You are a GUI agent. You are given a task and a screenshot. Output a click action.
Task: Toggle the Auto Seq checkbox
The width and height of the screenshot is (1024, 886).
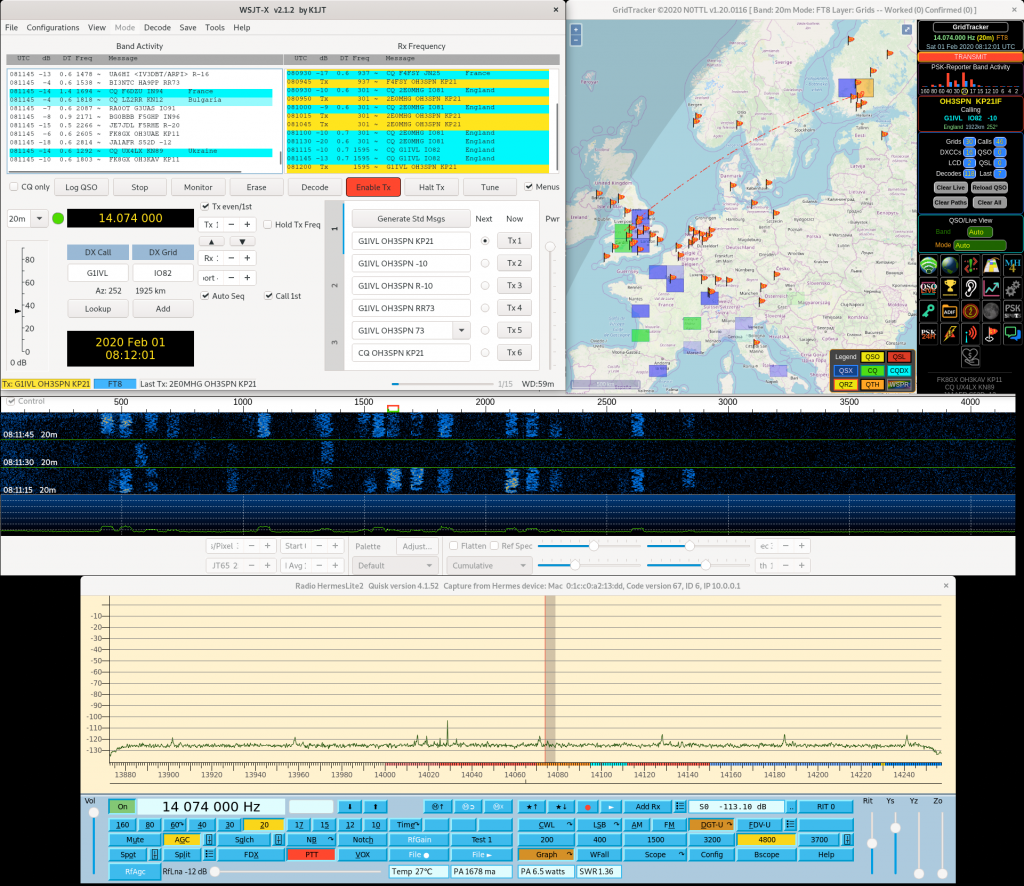tap(205, 296)
